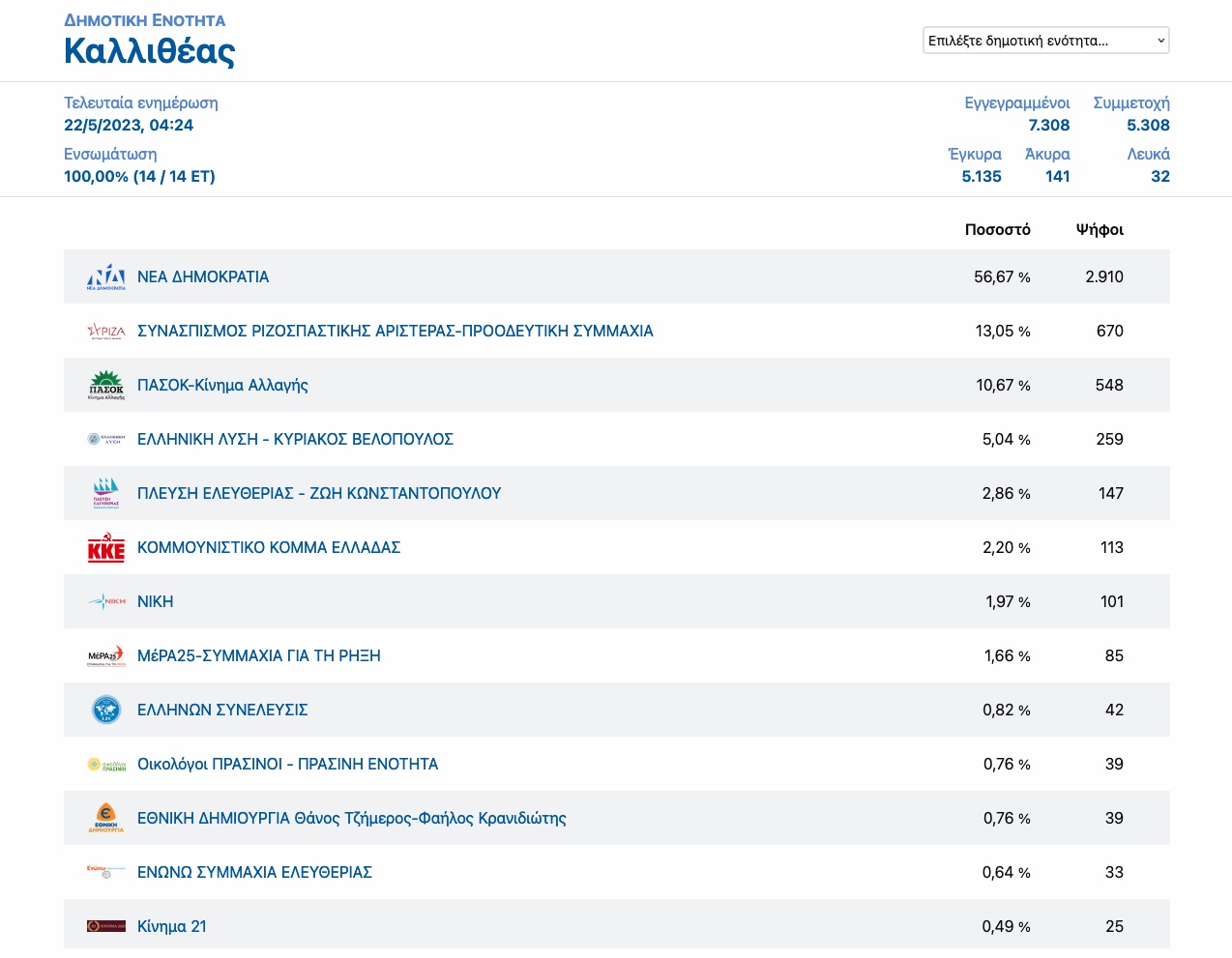Viewport: 1232px width, 958px height.
Task: Click the 0,49 % percentage cell
Action: pos(1007,926)
